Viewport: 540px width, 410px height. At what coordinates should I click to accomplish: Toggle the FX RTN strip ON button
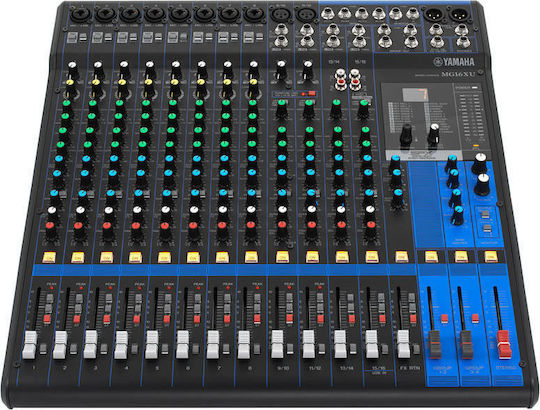[401, 256]
